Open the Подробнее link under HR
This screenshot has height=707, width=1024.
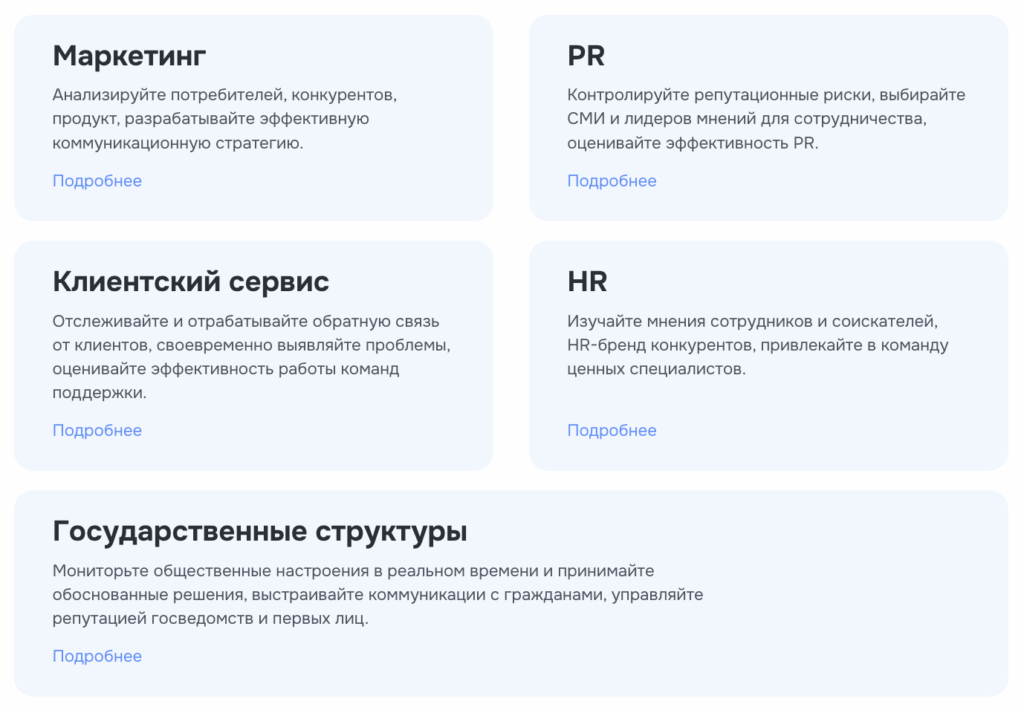[611, 430]
